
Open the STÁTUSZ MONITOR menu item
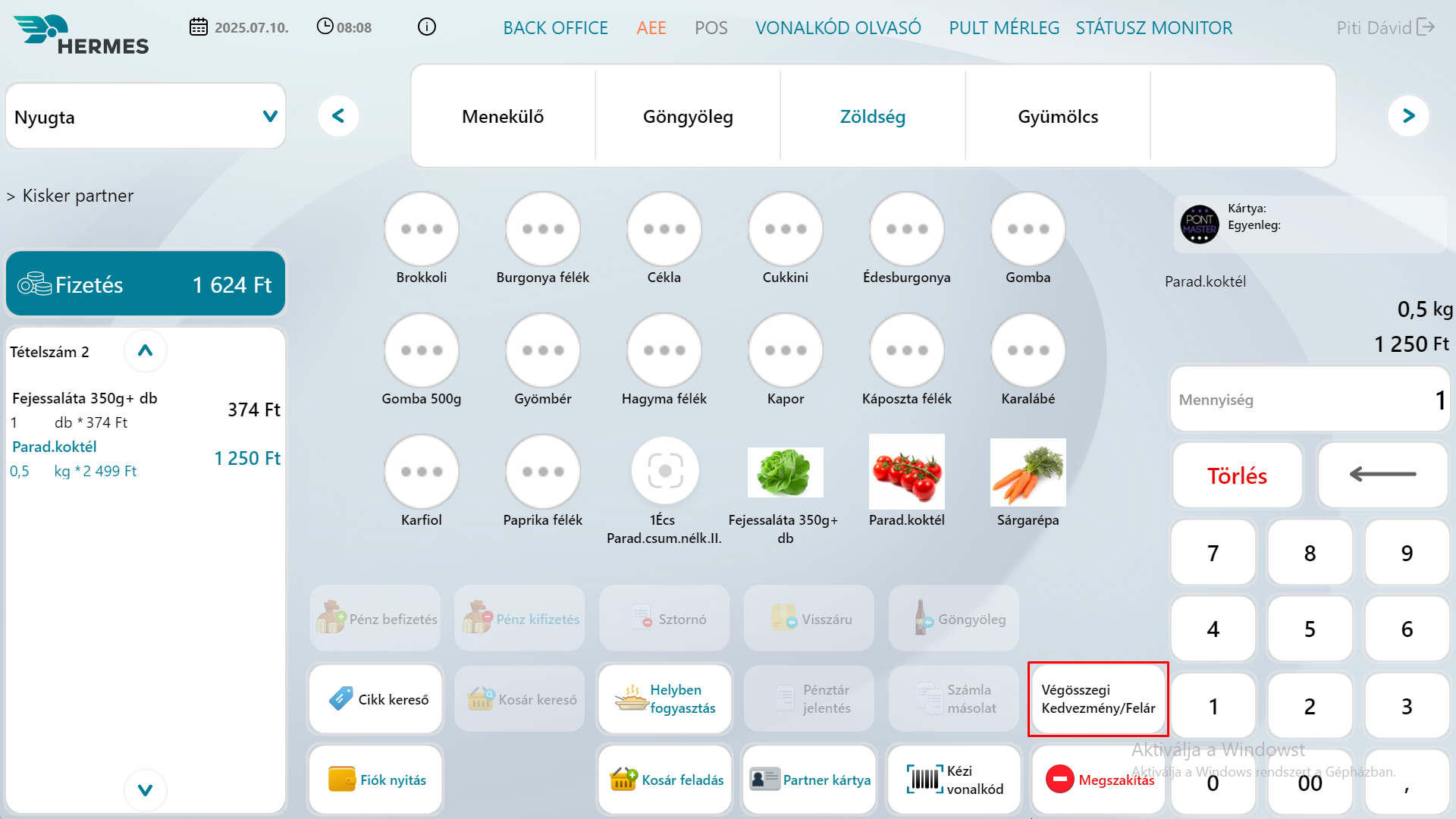pos(1154,28)
